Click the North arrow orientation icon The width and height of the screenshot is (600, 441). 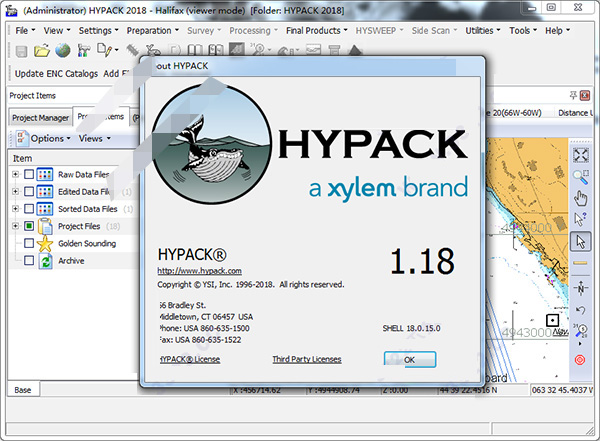(x=580, y=288)
